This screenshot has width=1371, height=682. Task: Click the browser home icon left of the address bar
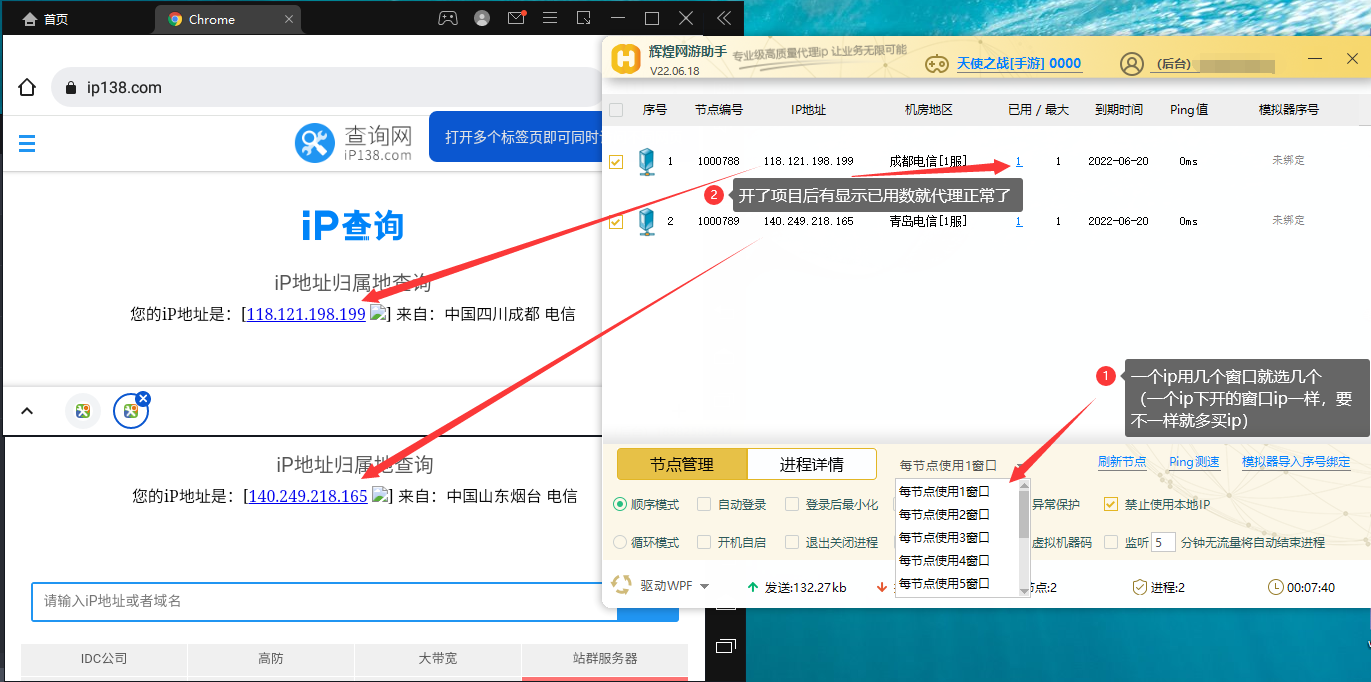[x=27, y=87]
